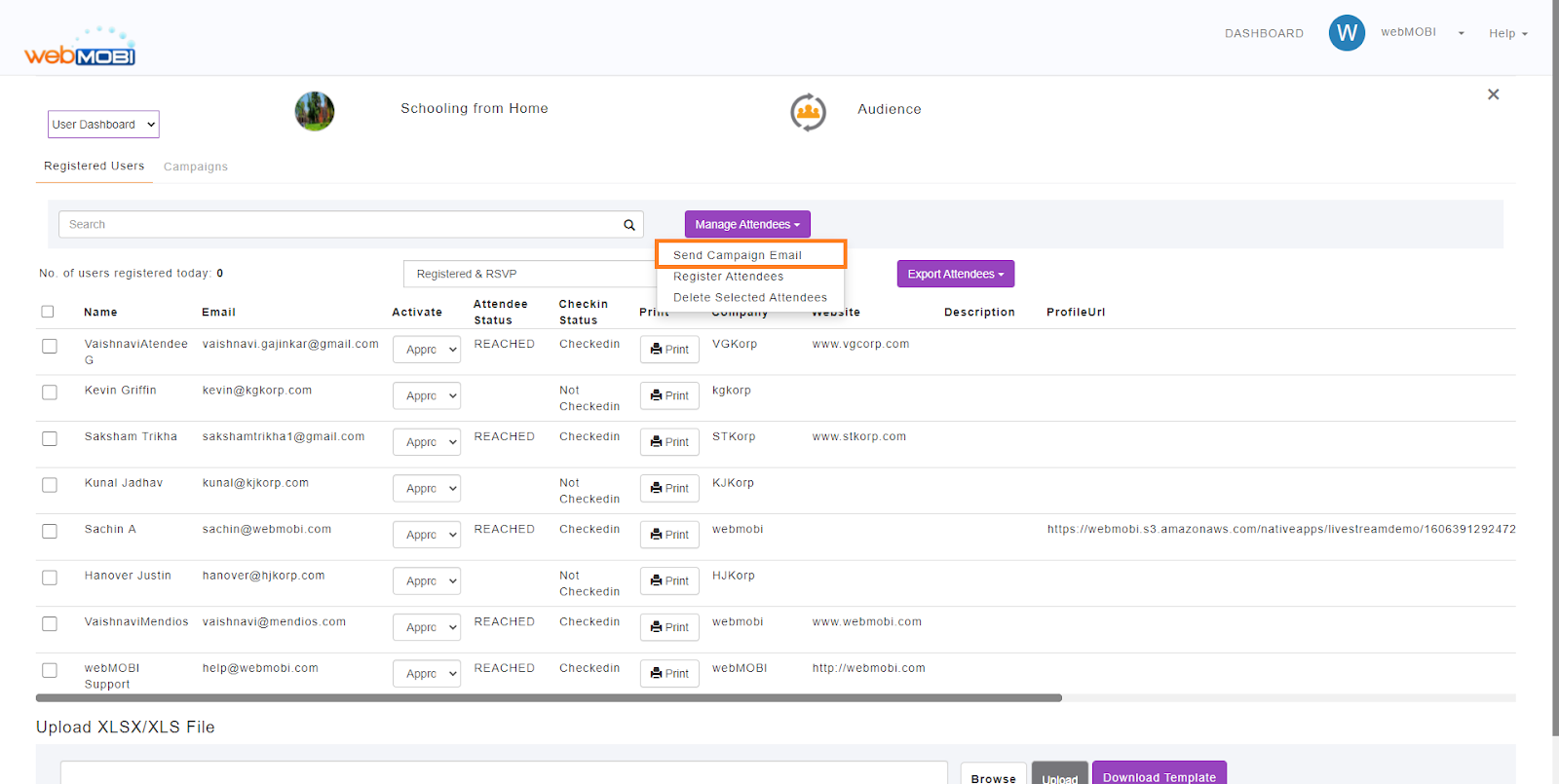Screen dimensions: 1559x784
Task: Print badge for Hanover Justin
Action: coord(669,580)
